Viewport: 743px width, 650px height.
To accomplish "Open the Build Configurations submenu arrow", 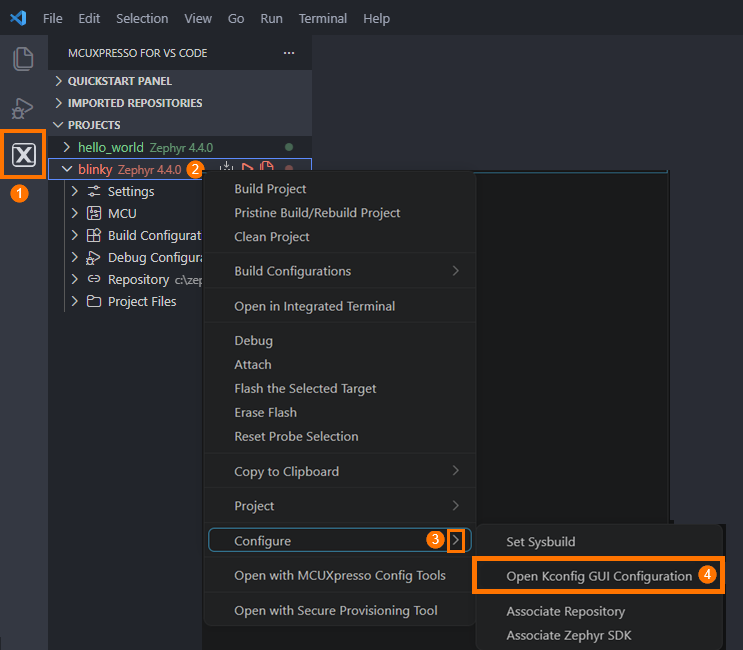I will pos(455,271).
